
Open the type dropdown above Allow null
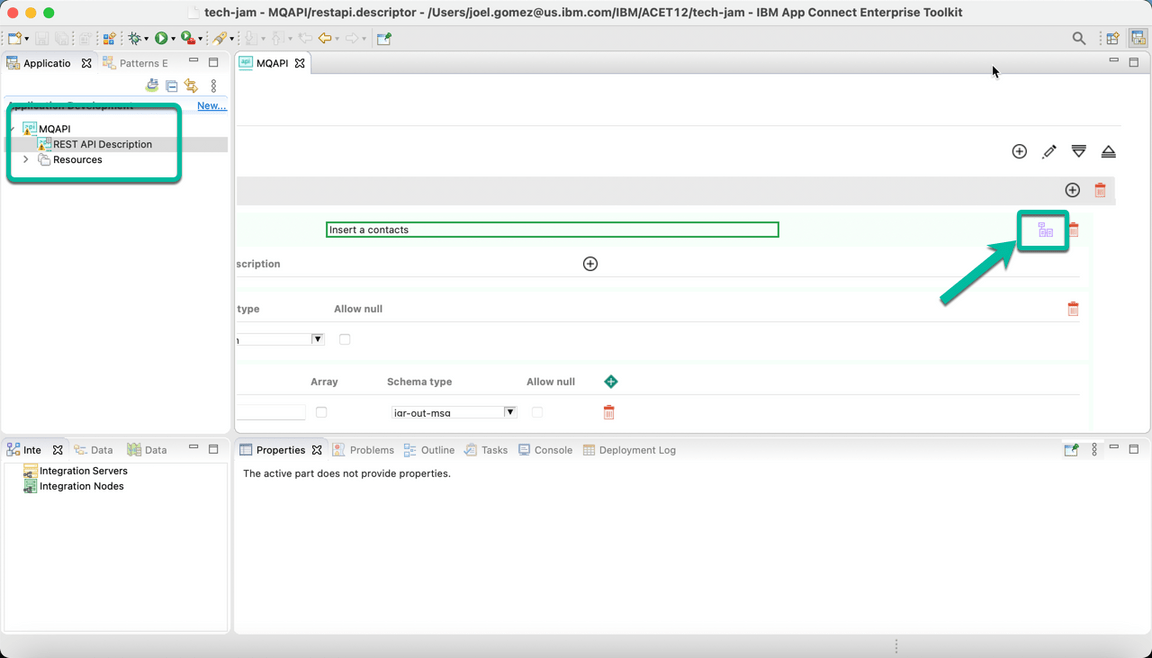[x=318, y=339]
